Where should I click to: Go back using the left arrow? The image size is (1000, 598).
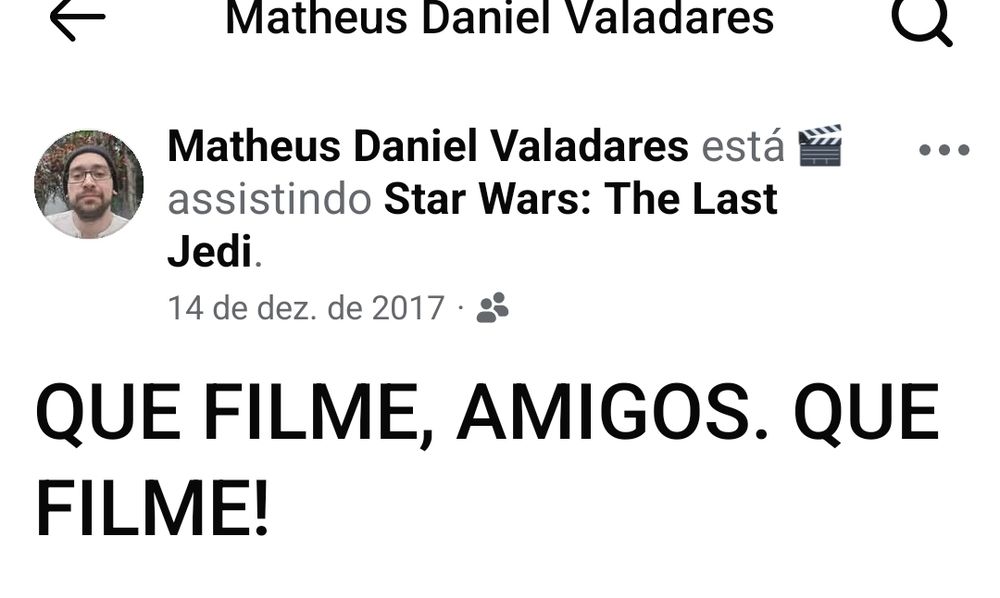pos(77,19)
